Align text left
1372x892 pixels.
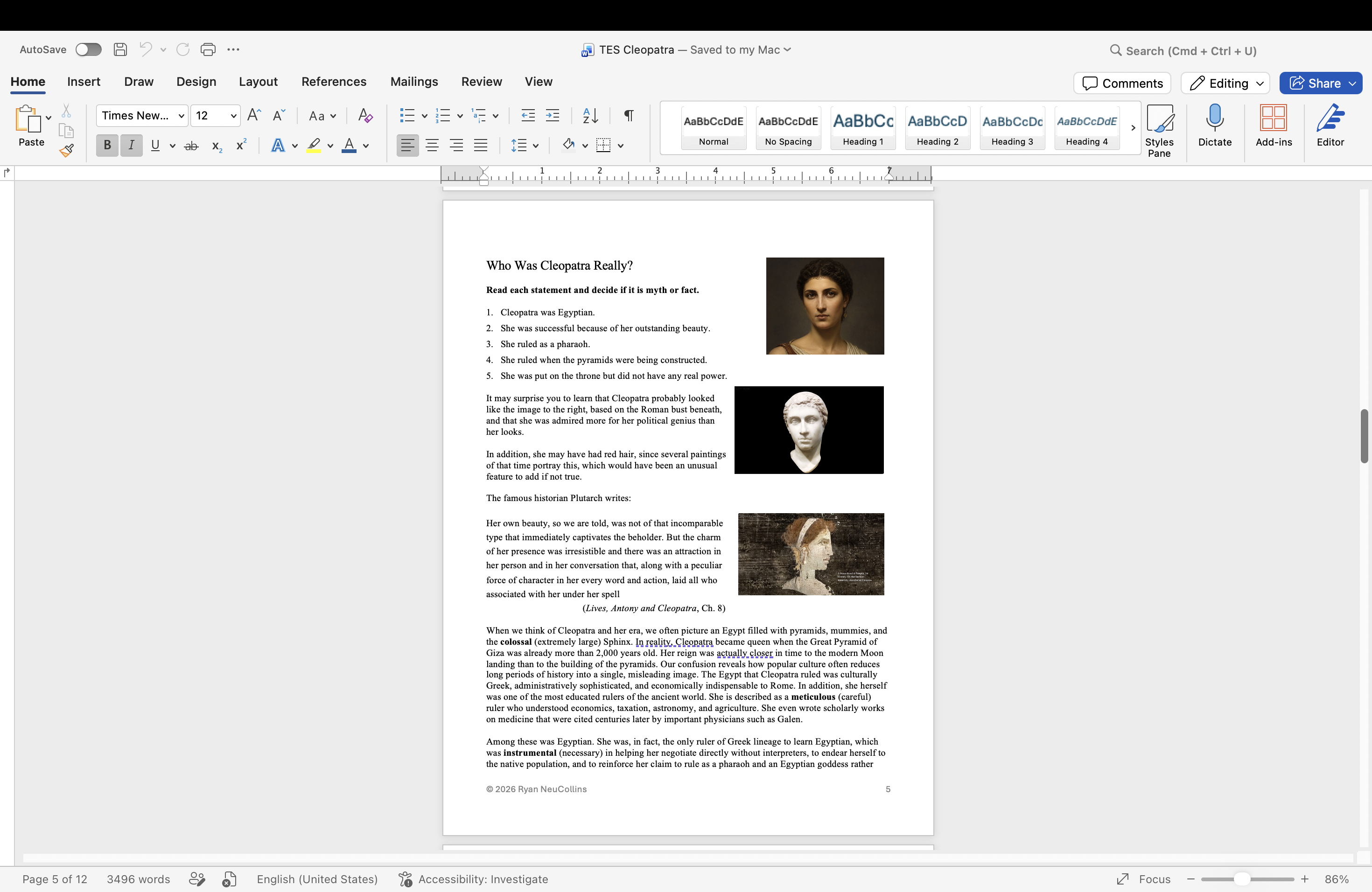click(407, 146)
